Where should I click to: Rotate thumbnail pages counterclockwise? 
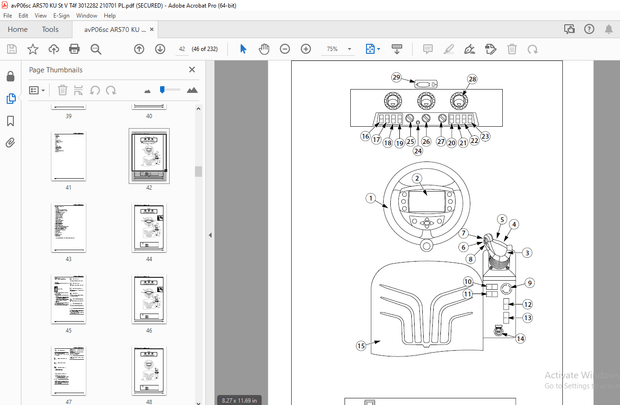click(95, 90)
